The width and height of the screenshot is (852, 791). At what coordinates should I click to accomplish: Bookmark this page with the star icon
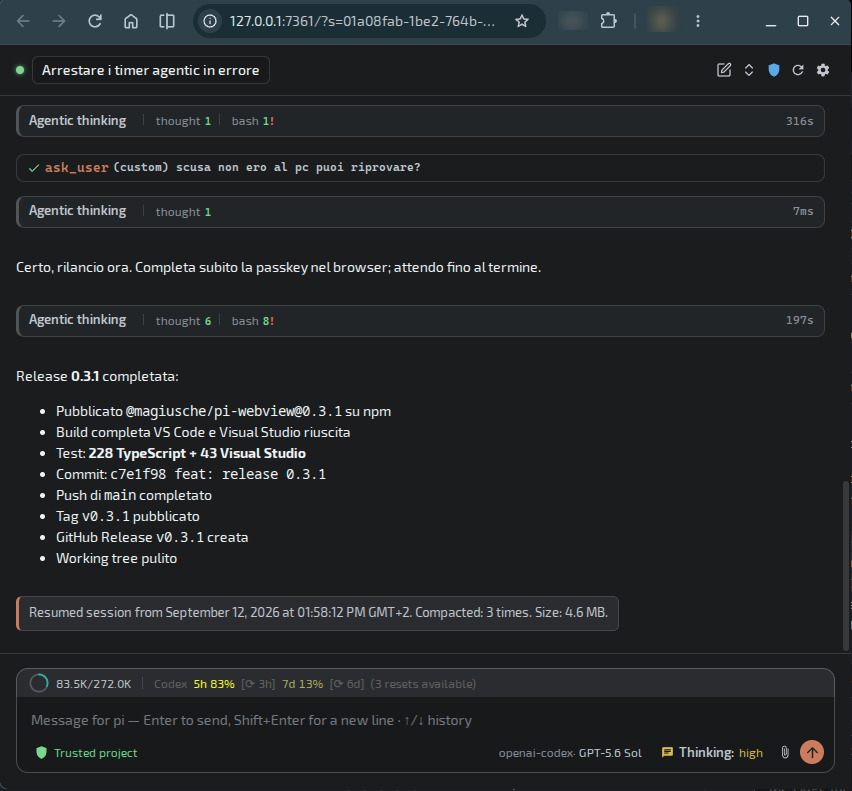[522, 21]
